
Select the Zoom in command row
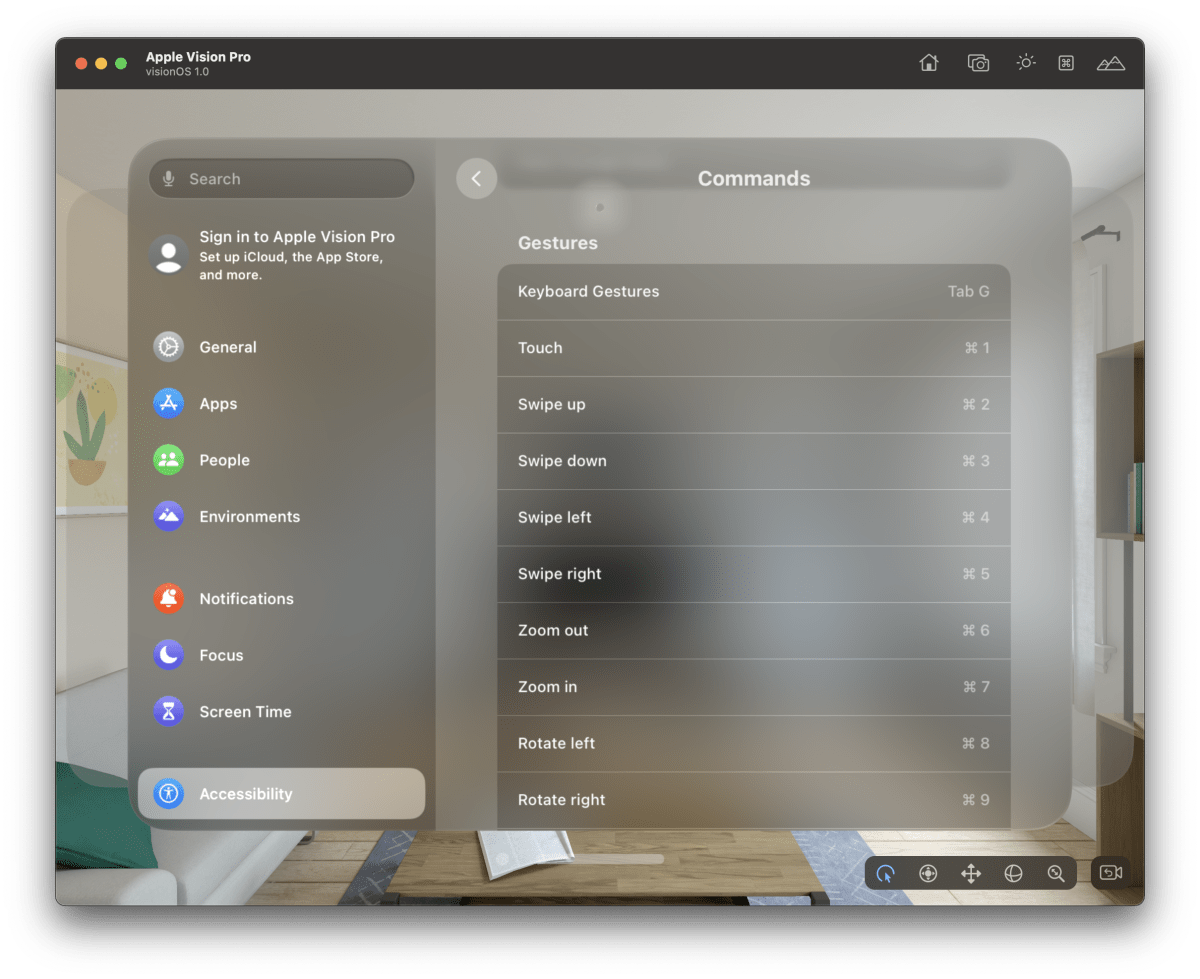point(754,687)
